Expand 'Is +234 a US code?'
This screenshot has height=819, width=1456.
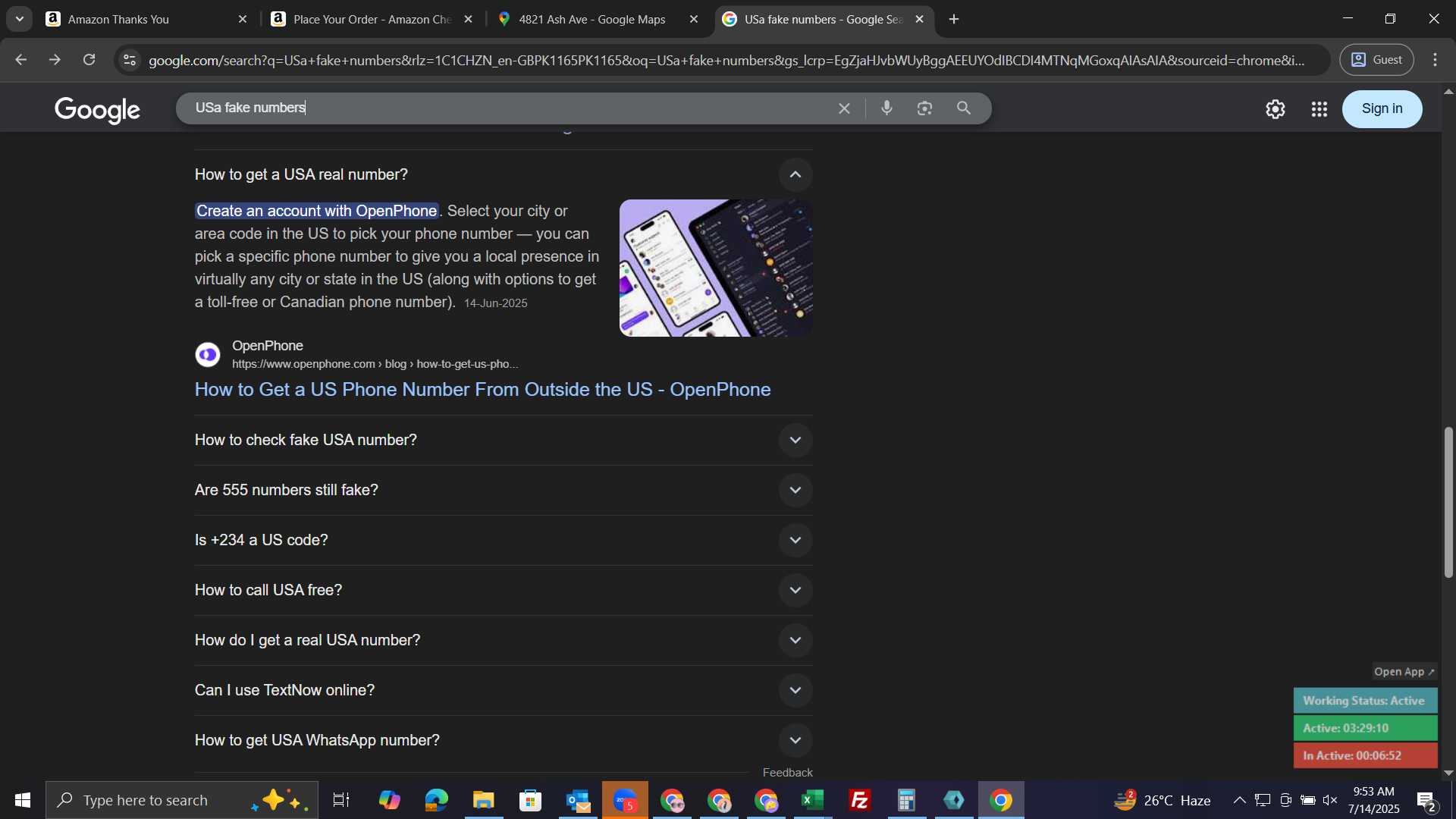coord(795,541)
